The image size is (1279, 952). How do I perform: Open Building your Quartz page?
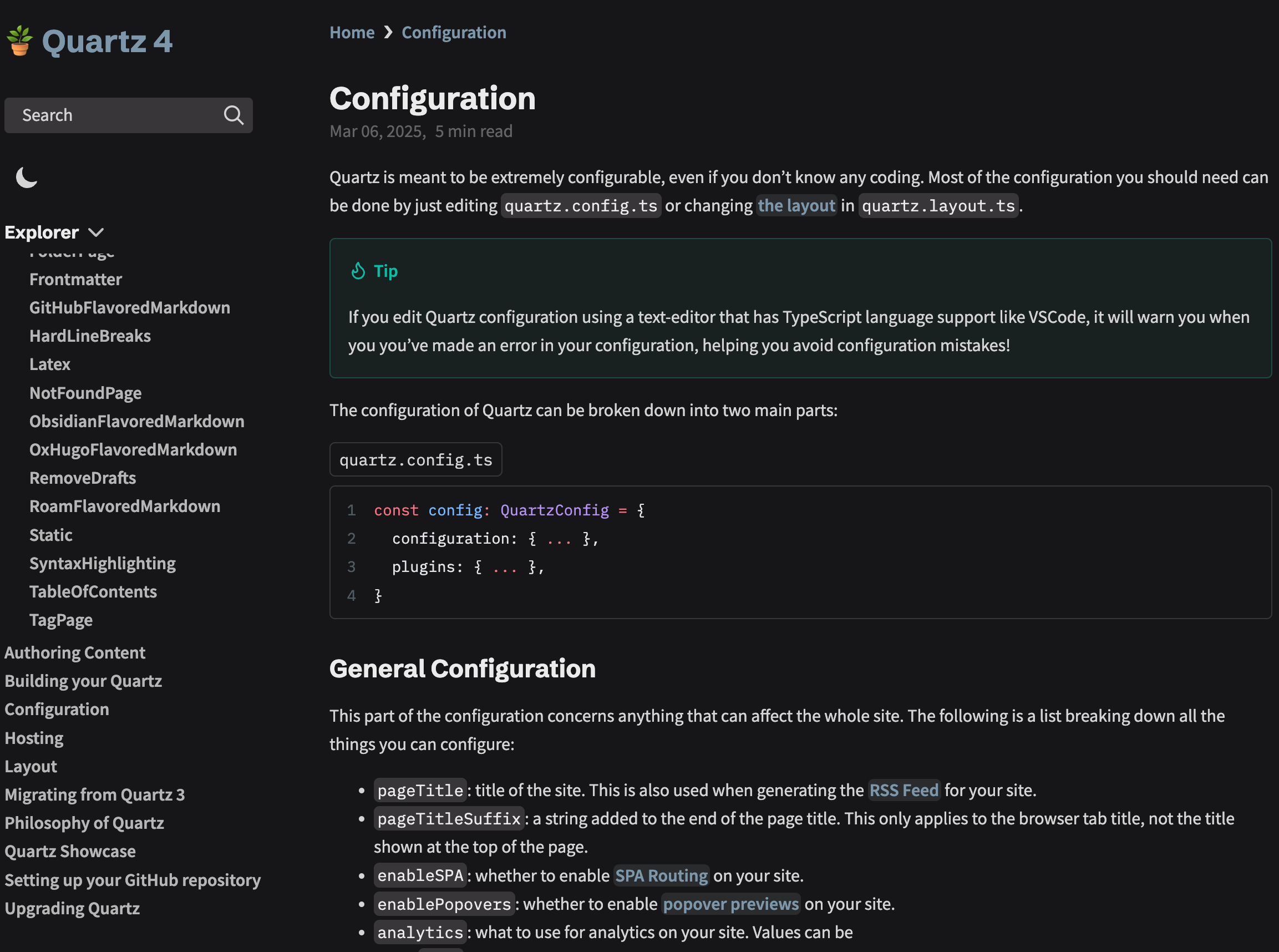[x=83, y=681]
